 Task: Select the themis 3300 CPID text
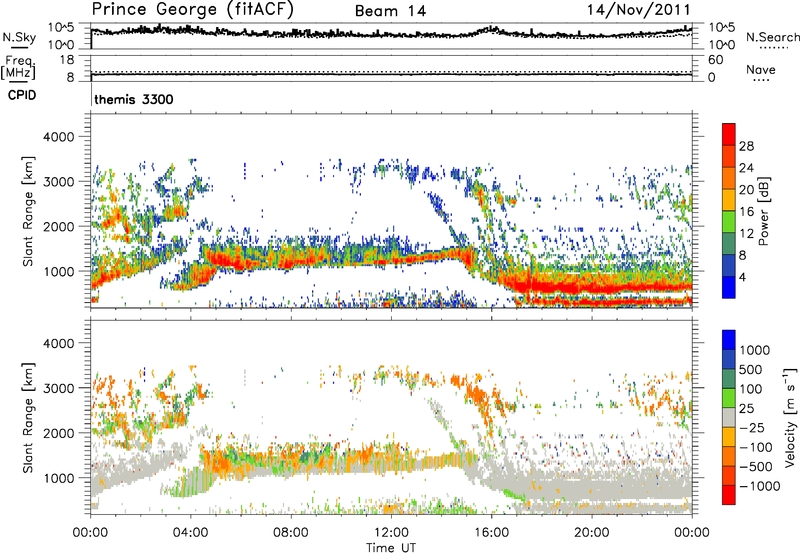134,99
